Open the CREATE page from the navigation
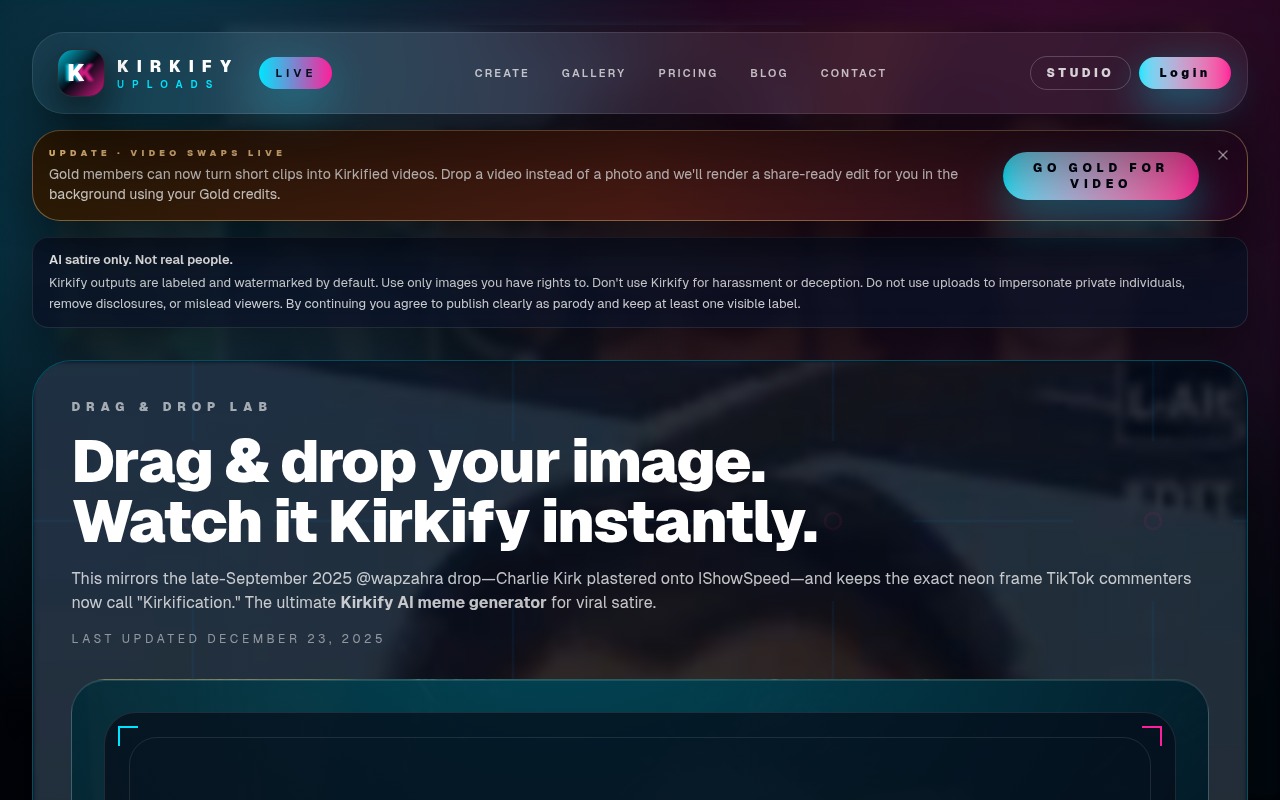 [501, 73]
